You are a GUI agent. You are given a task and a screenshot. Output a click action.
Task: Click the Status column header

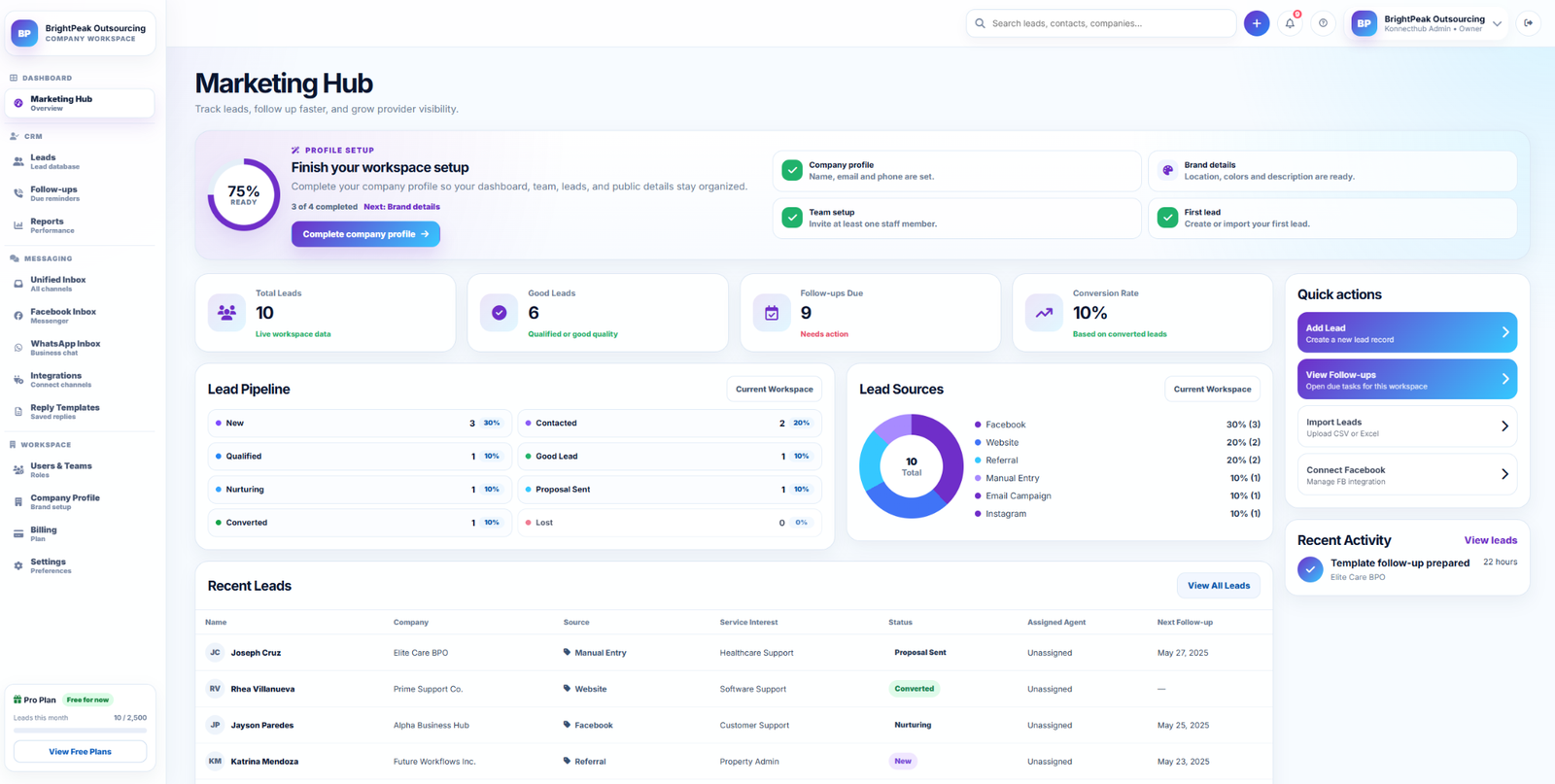(900, 622)
